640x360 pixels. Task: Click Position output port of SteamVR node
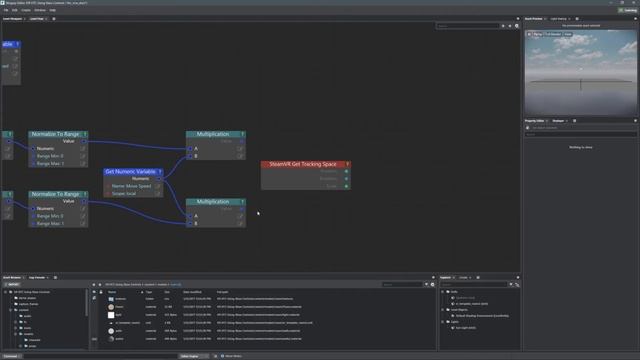tap(346, 171)
